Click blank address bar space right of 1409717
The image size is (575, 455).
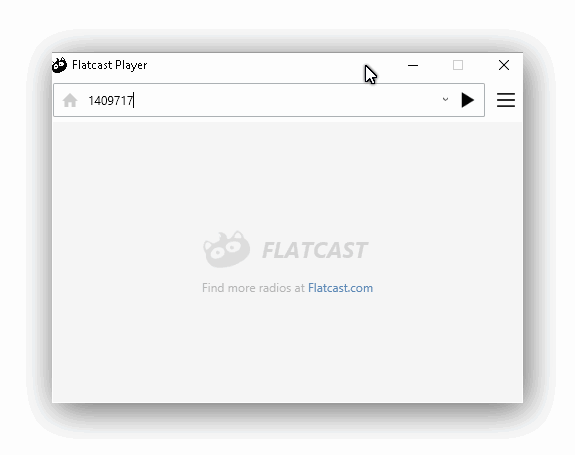click(286, 100)
